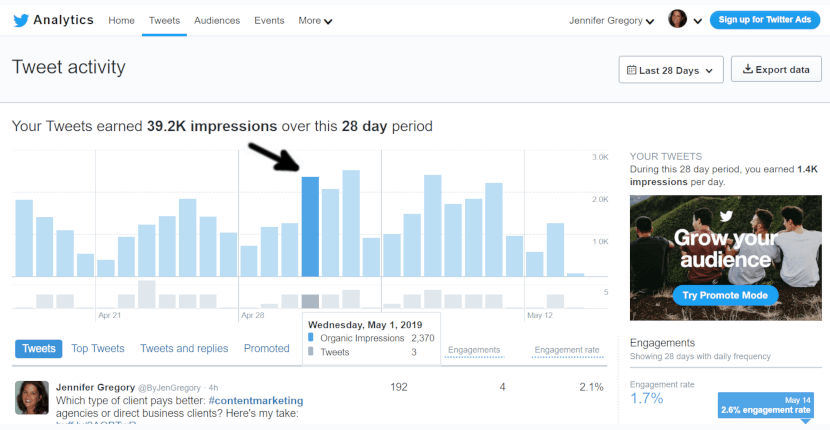The height and width of the screenshot is (430, 830).
Task: Click the Twitter bird logo
Action: click(21, 21)
